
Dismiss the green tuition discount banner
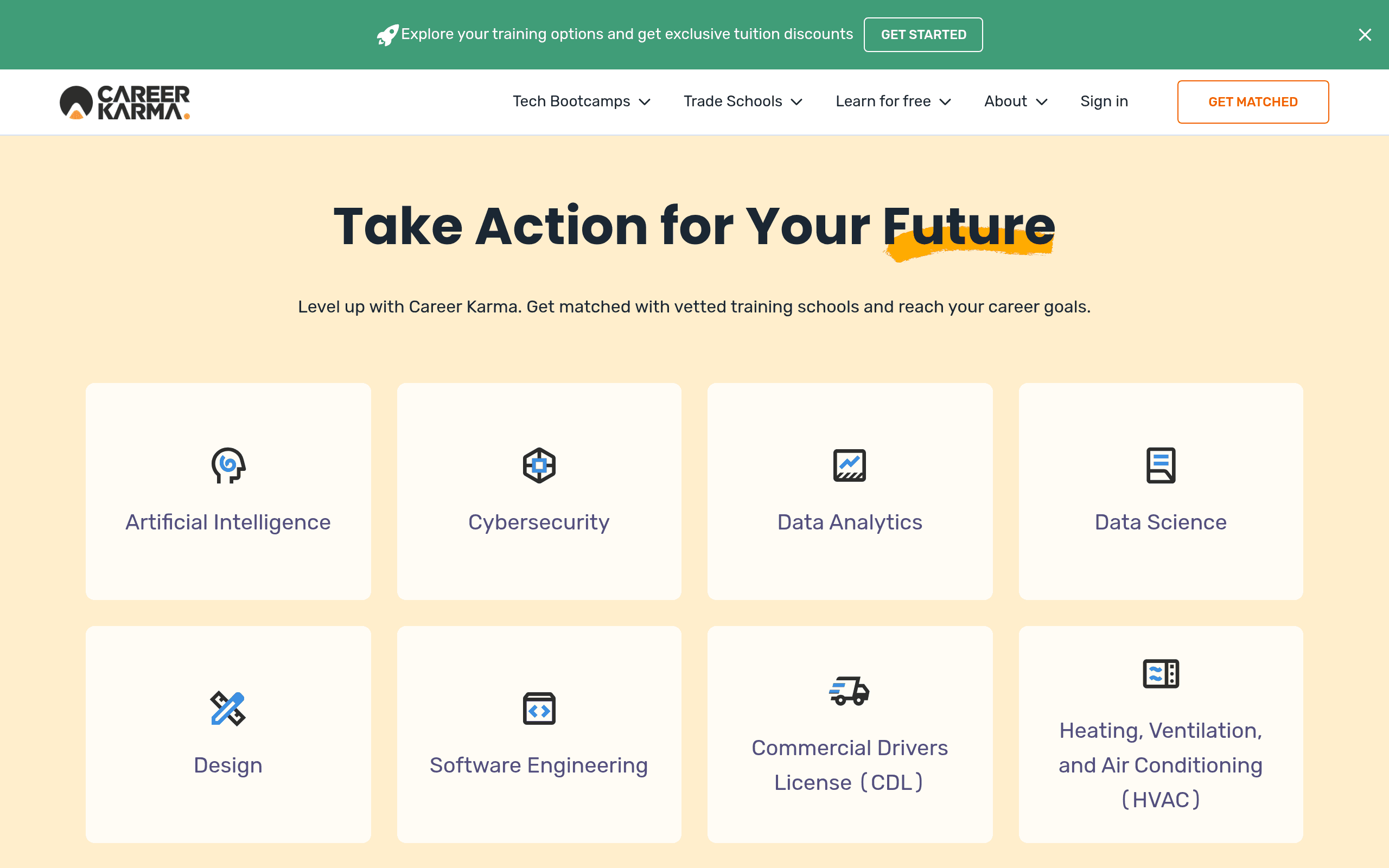pyautogui.click(x=1365, y=35)
